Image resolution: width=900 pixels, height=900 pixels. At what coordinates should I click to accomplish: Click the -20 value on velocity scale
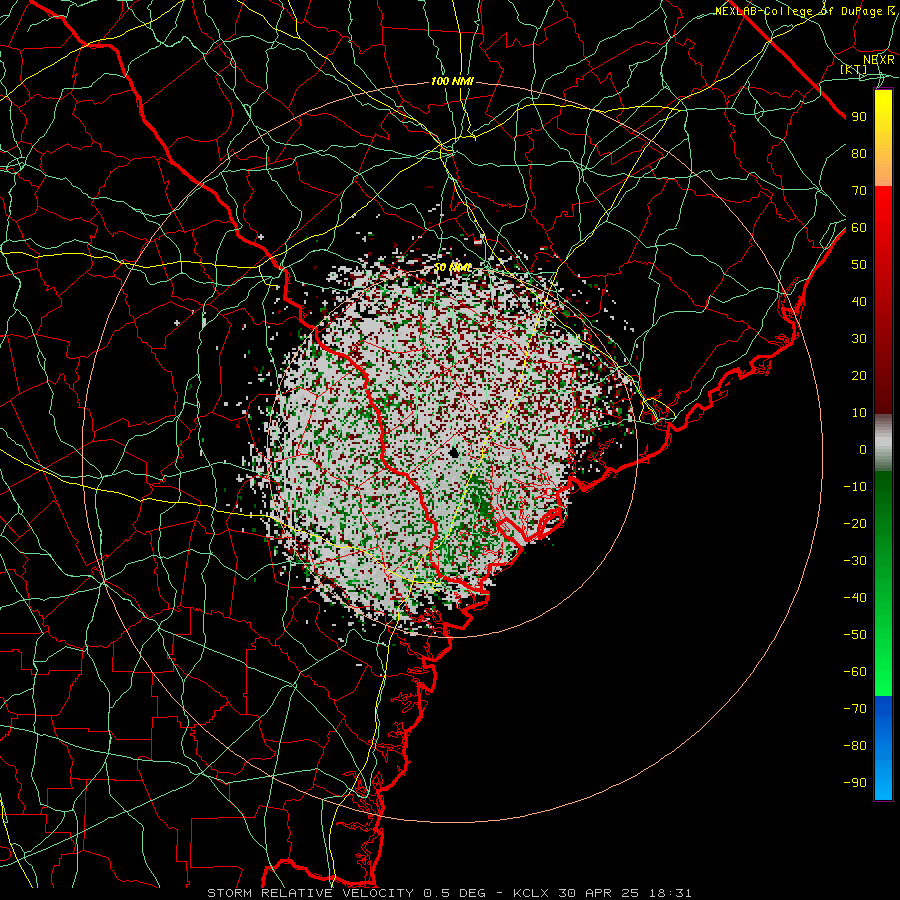coord(855,523)
